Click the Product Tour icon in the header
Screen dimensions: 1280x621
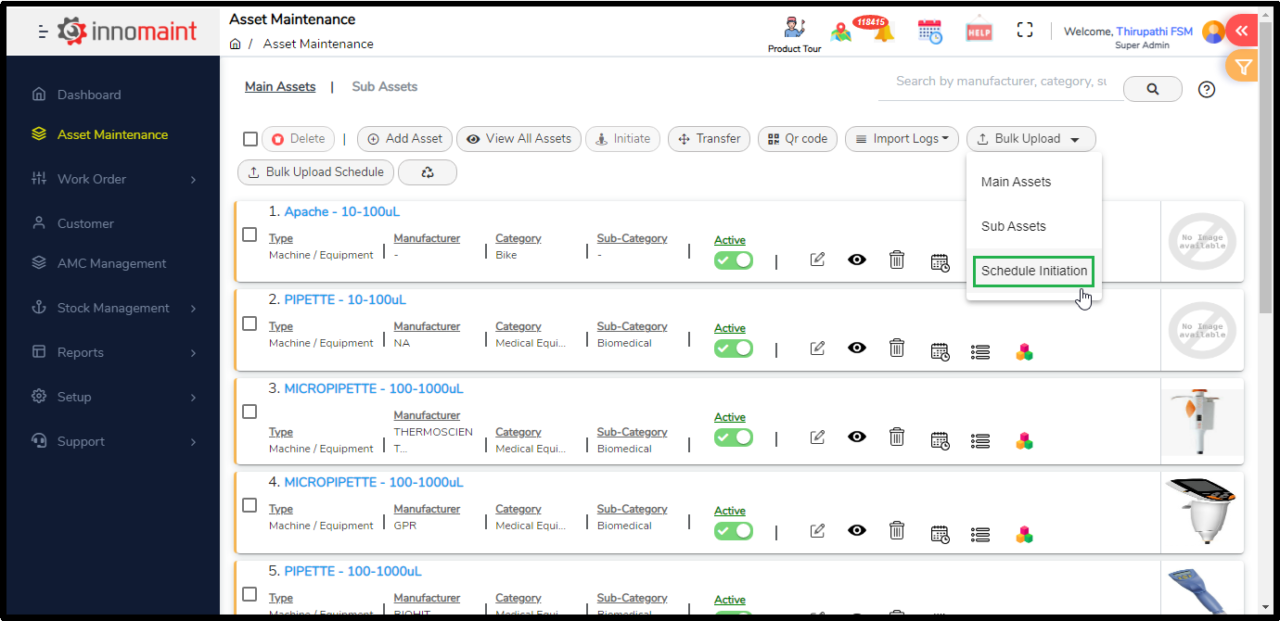[x=793, y=29]
